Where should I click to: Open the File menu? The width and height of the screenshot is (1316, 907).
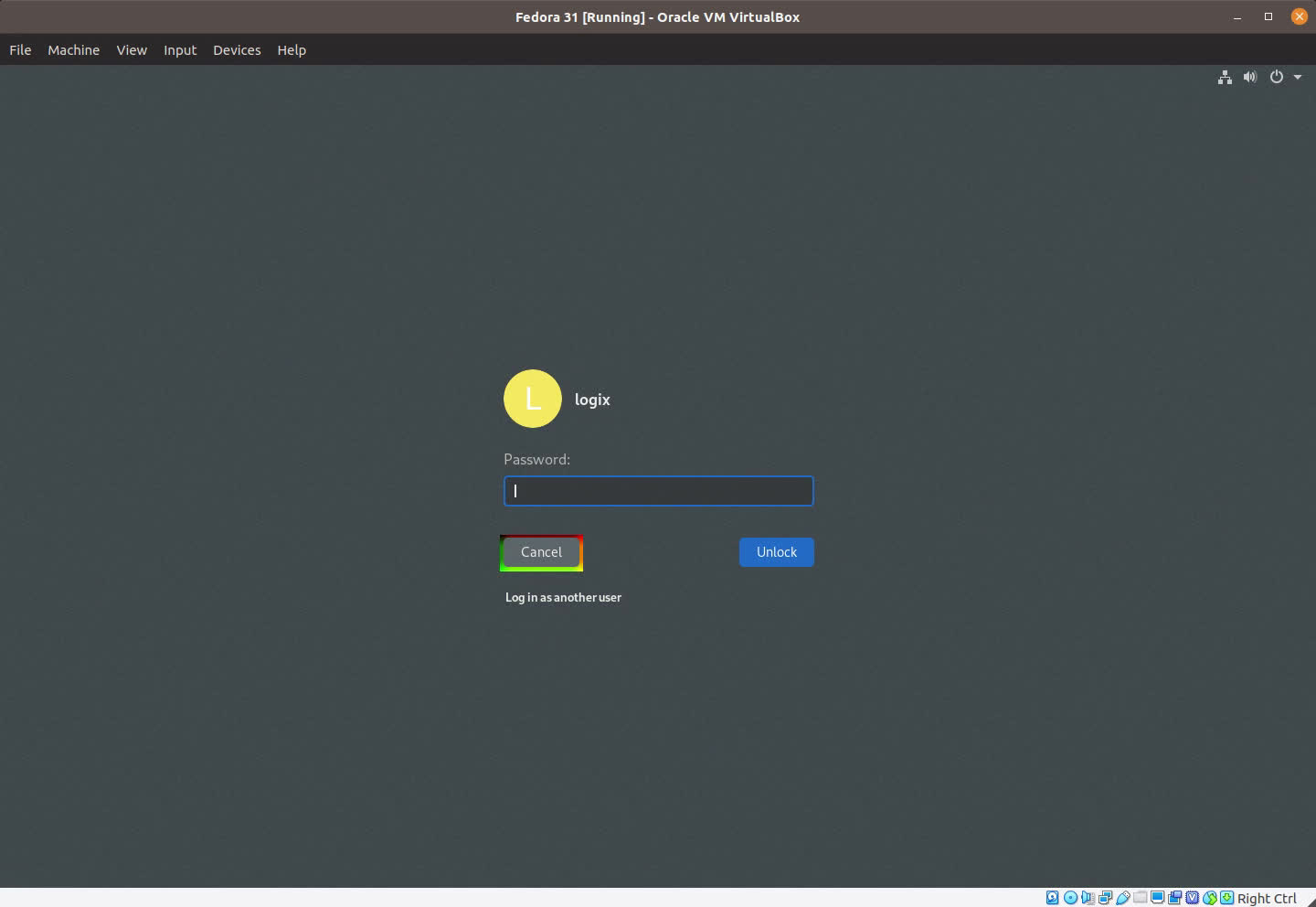20,50
